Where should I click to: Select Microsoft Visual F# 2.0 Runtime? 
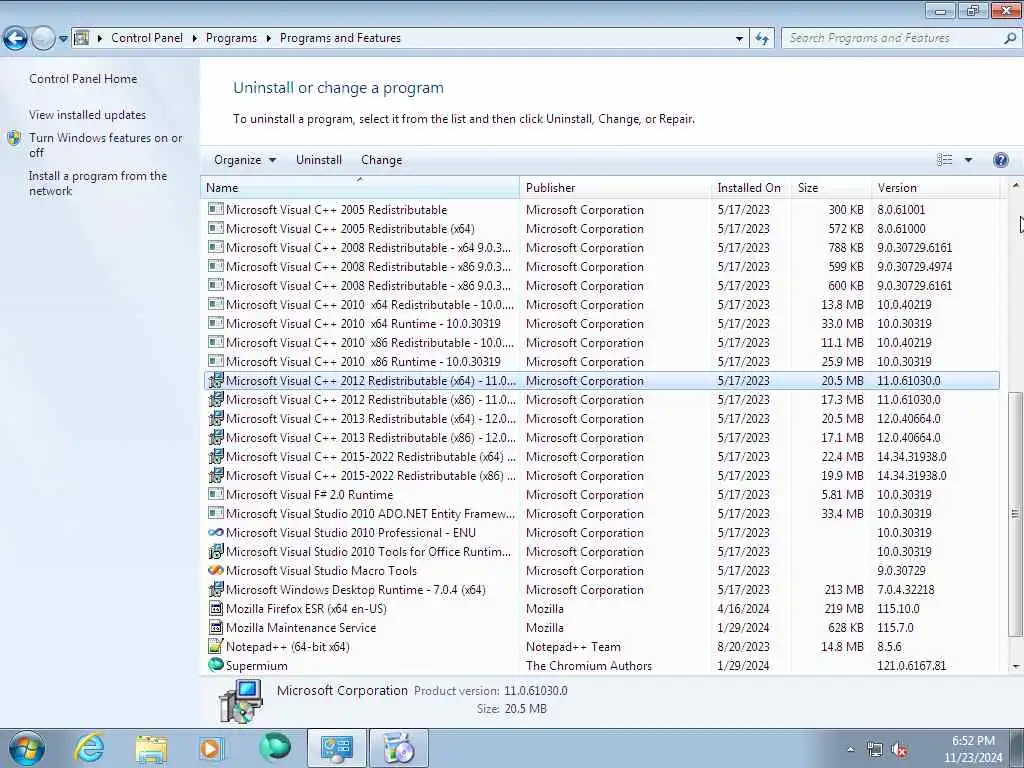602,494
